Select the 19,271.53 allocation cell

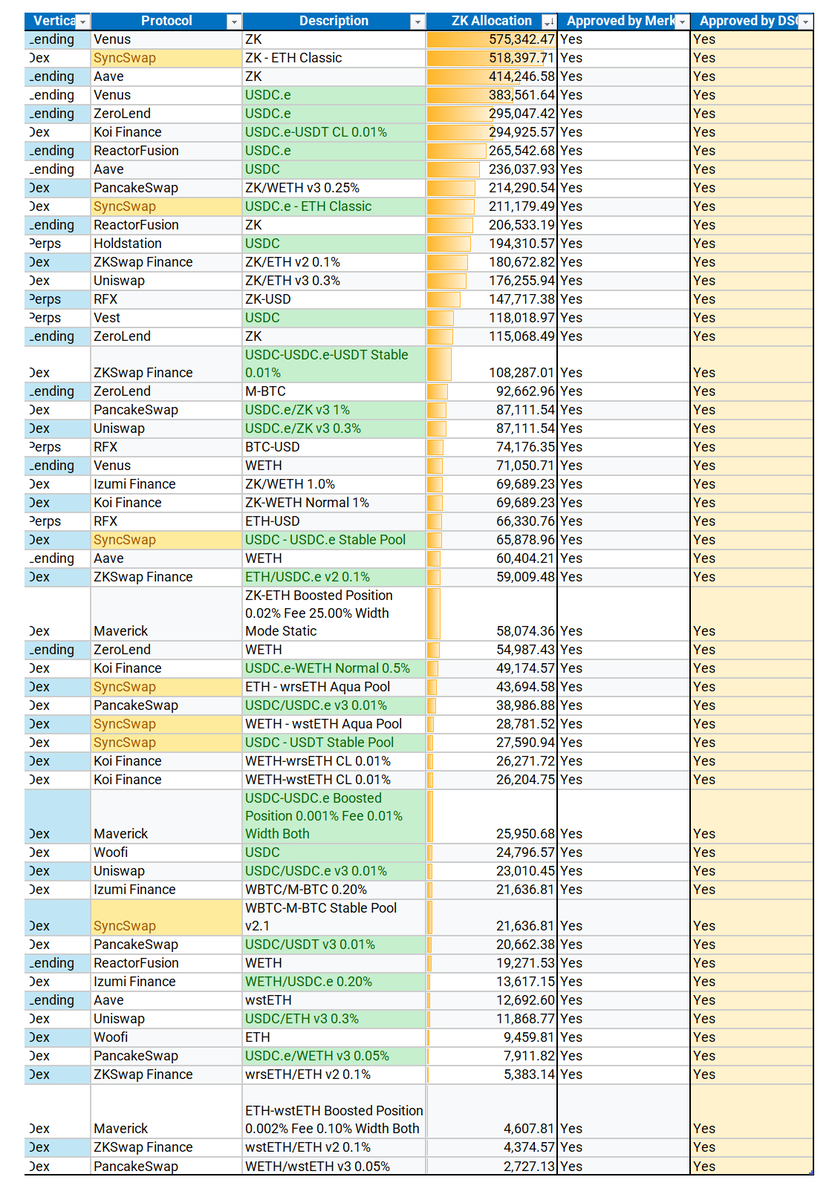[492, 963]
